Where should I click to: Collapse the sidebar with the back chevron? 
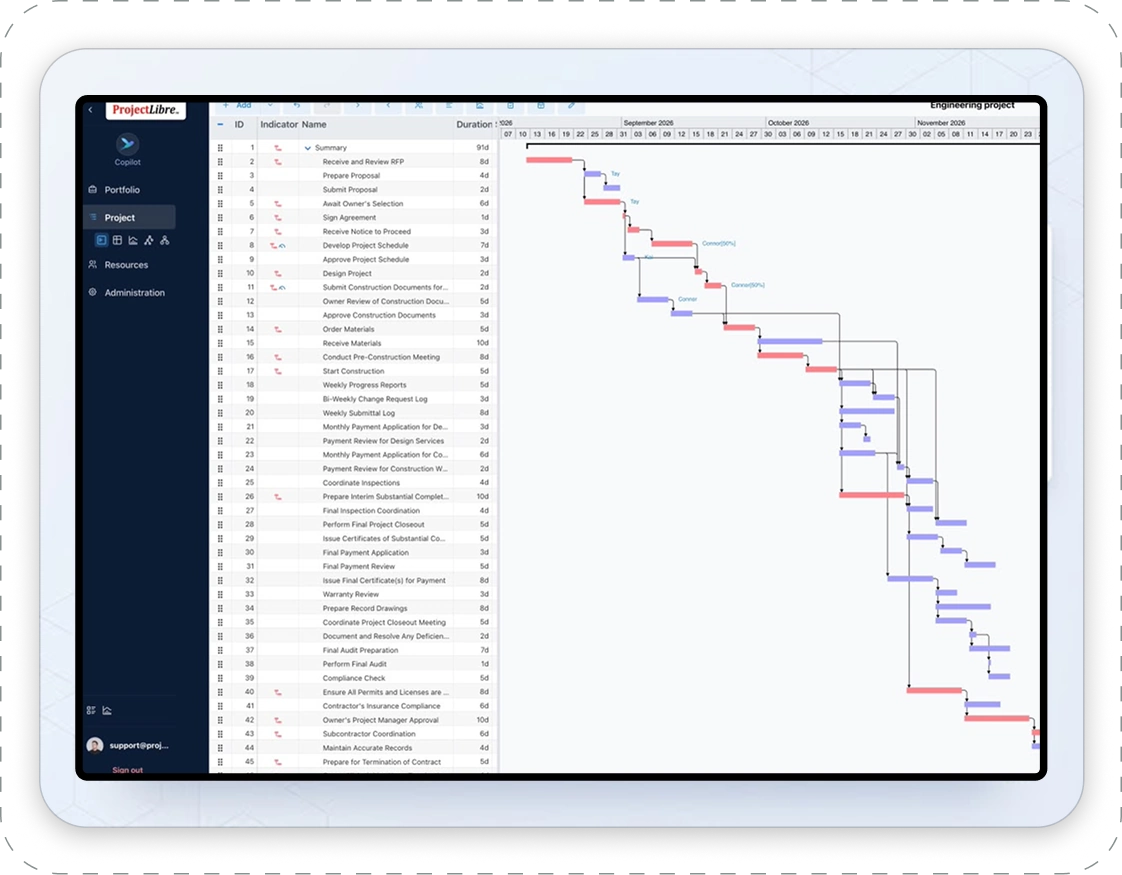(91, 109)
